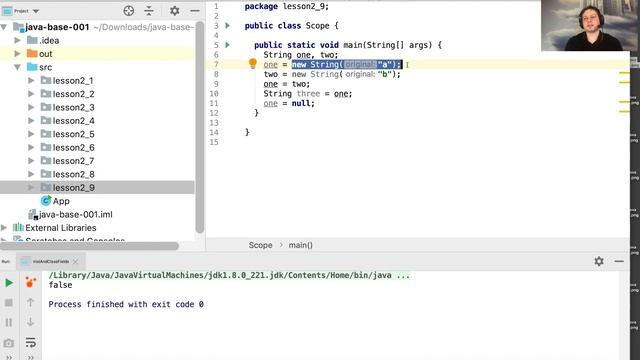Click the collapse all icon in Project panel
The height and width of the screenshot is (360, 640).
click(149, 11)
